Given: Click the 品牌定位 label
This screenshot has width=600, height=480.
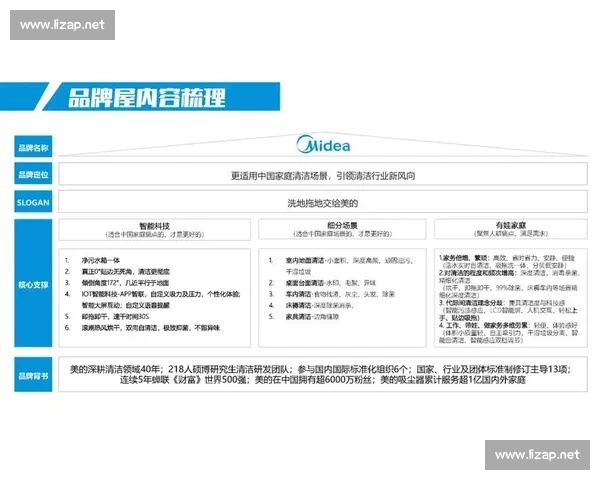Looking at the screenshot, I should pos(33,175).
